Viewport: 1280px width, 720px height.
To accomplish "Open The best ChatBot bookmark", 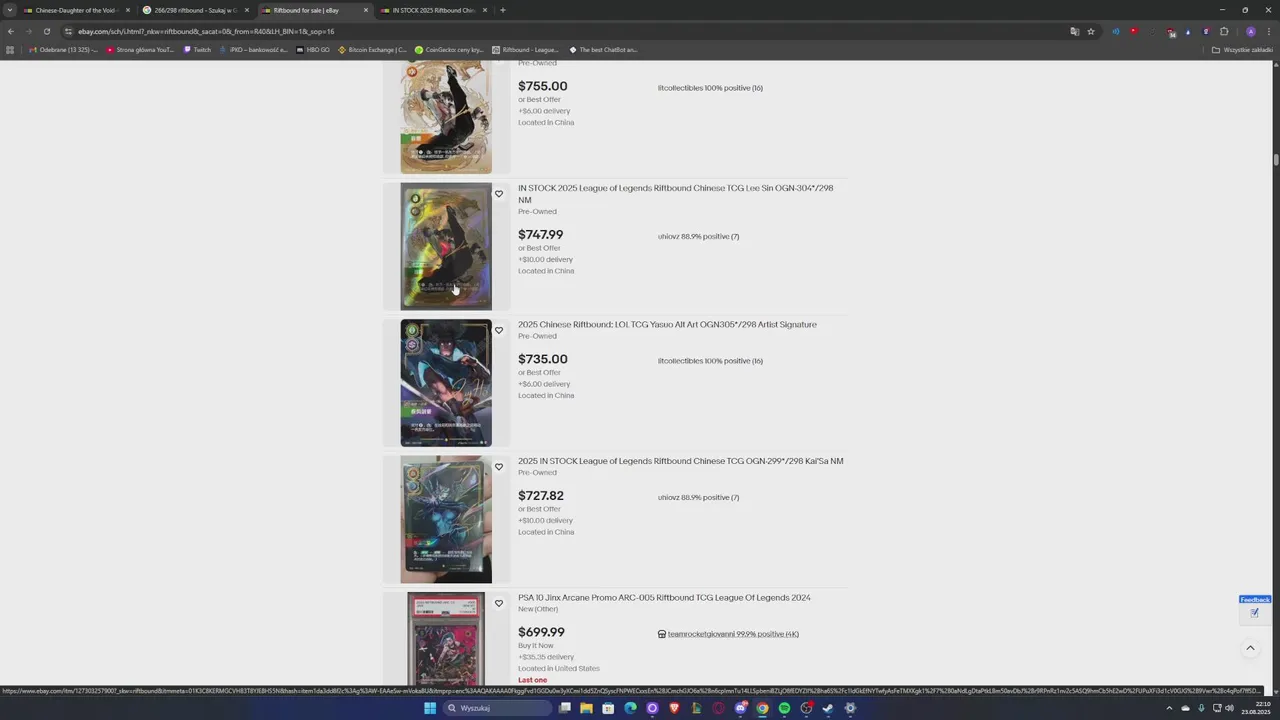I will 603,49.
